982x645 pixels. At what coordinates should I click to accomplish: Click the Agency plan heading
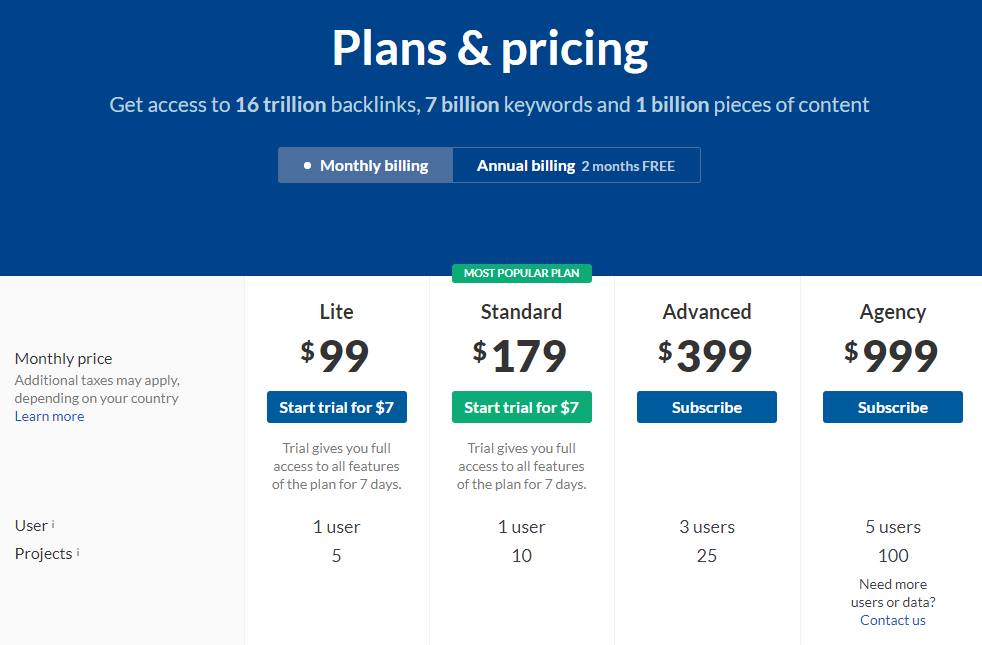click(x=892, y=312)
